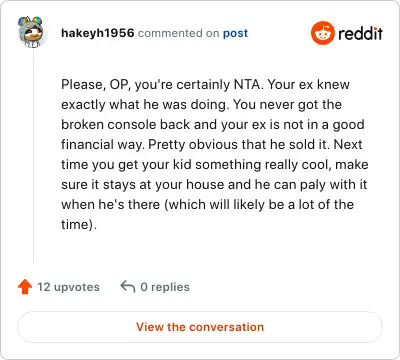
Task: Open the "0 replies" label
Action: coord(165,287)
